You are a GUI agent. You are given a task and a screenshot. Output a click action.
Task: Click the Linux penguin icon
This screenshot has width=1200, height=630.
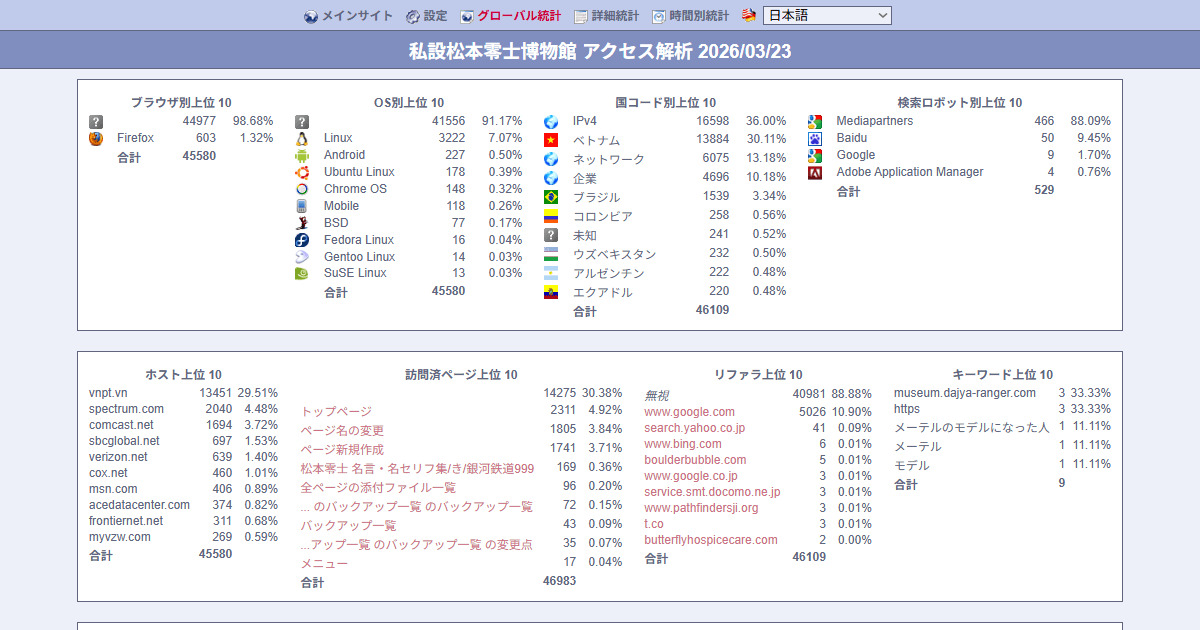point(302,138)
